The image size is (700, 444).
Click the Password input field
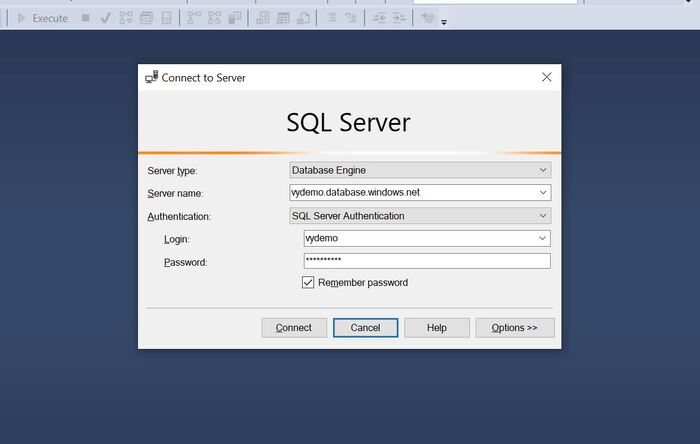pos(427,261)
